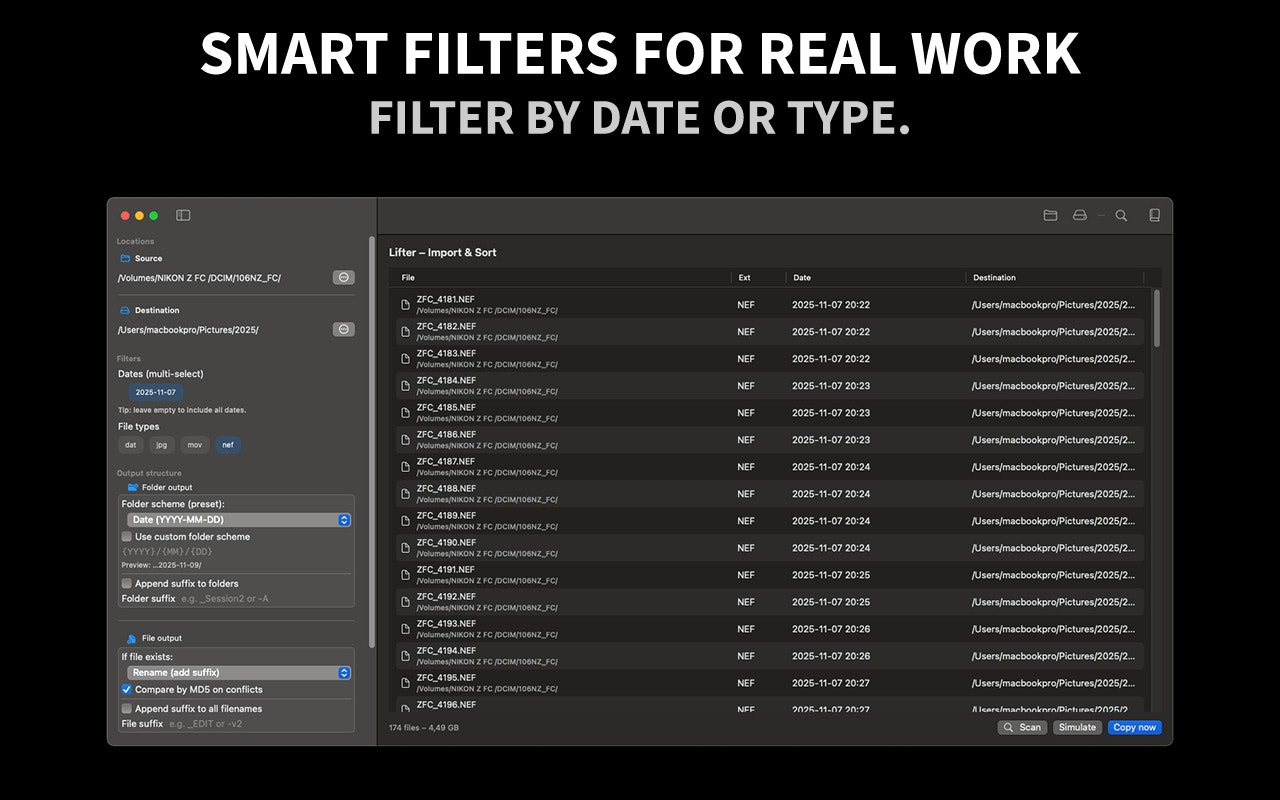The image size is (1280, 800).
Task: Open search via the magnifier toolbar icon
Action: point(1120,215)
